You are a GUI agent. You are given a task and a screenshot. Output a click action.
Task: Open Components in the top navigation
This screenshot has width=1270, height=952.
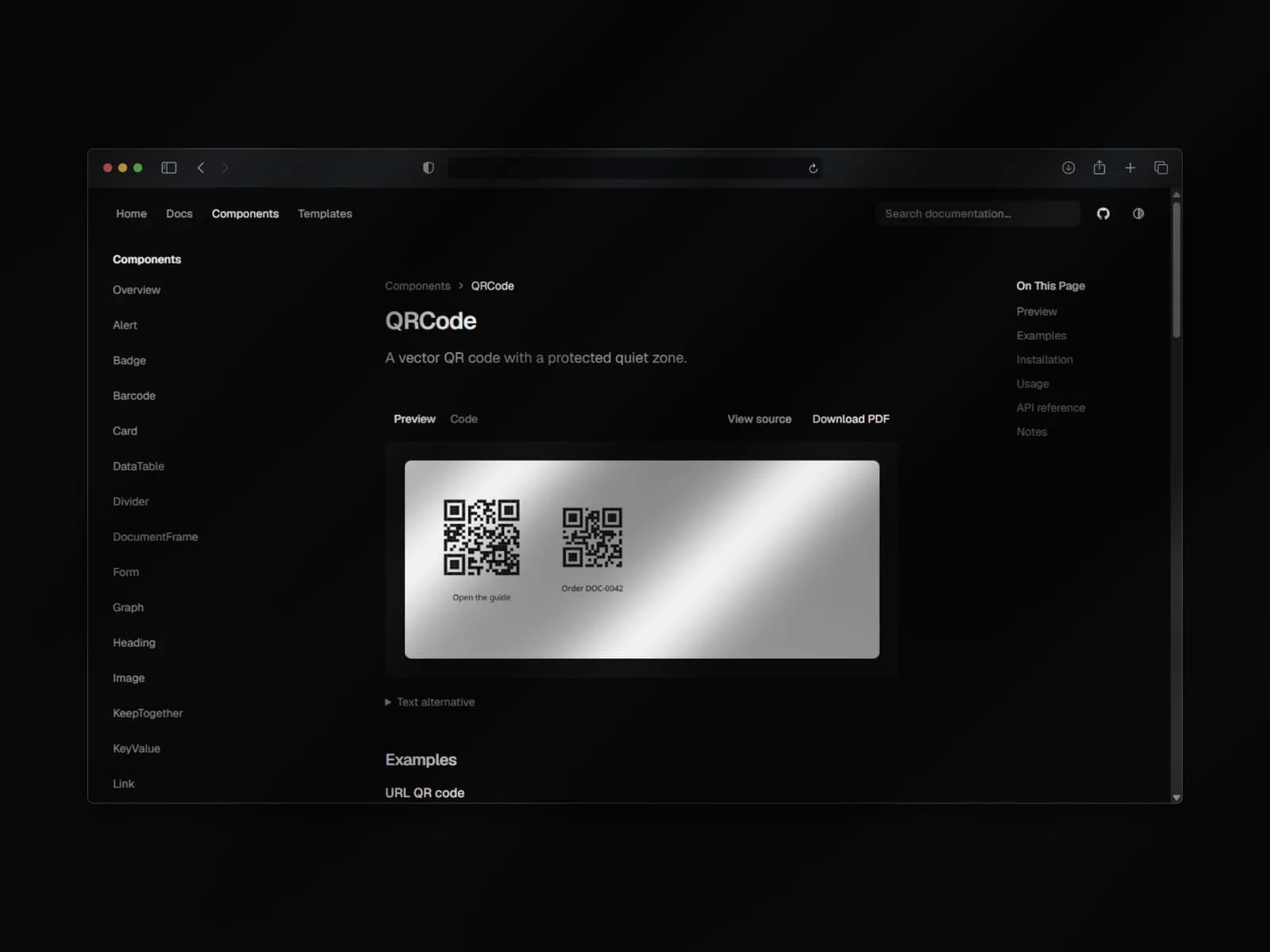coord(245,213)
